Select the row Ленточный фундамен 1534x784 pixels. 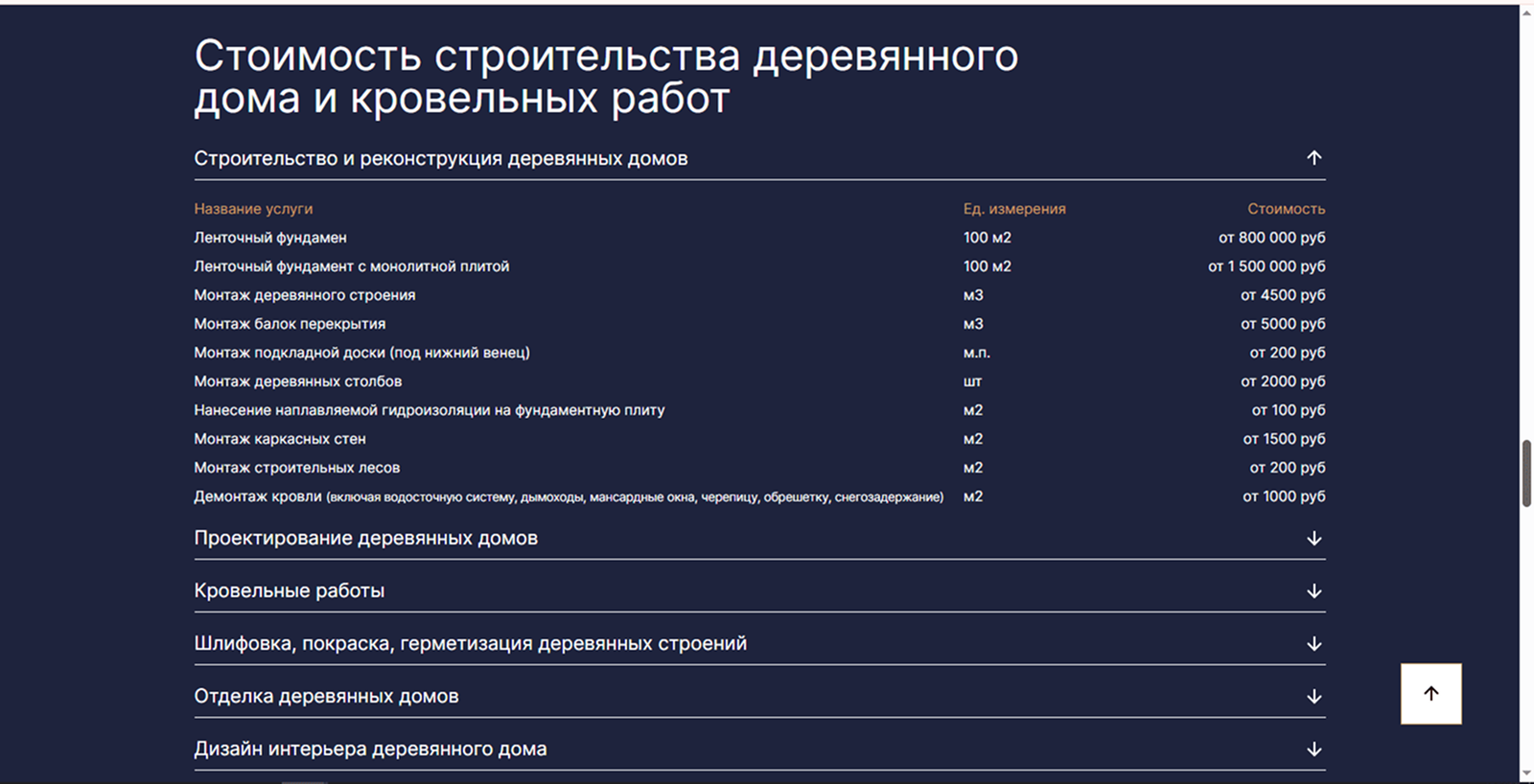pyautogui.click(x=759, y=238)
